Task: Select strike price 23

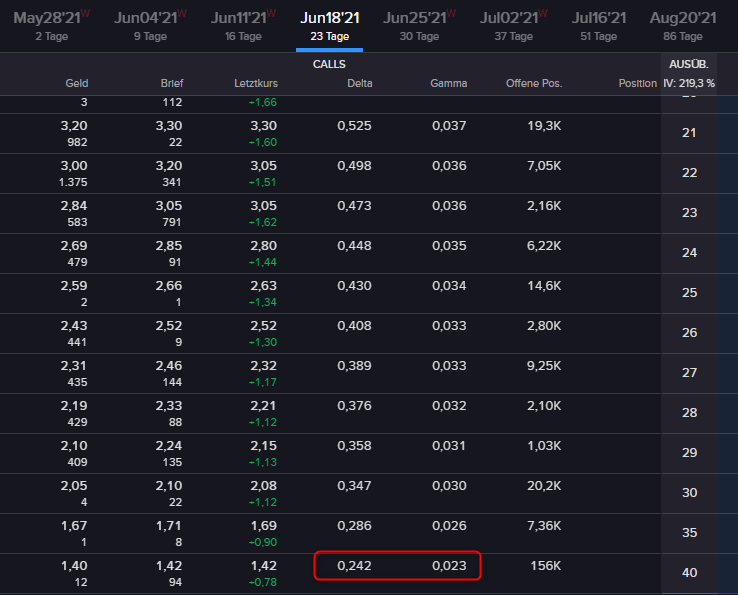Action: [x=689, y=213]
